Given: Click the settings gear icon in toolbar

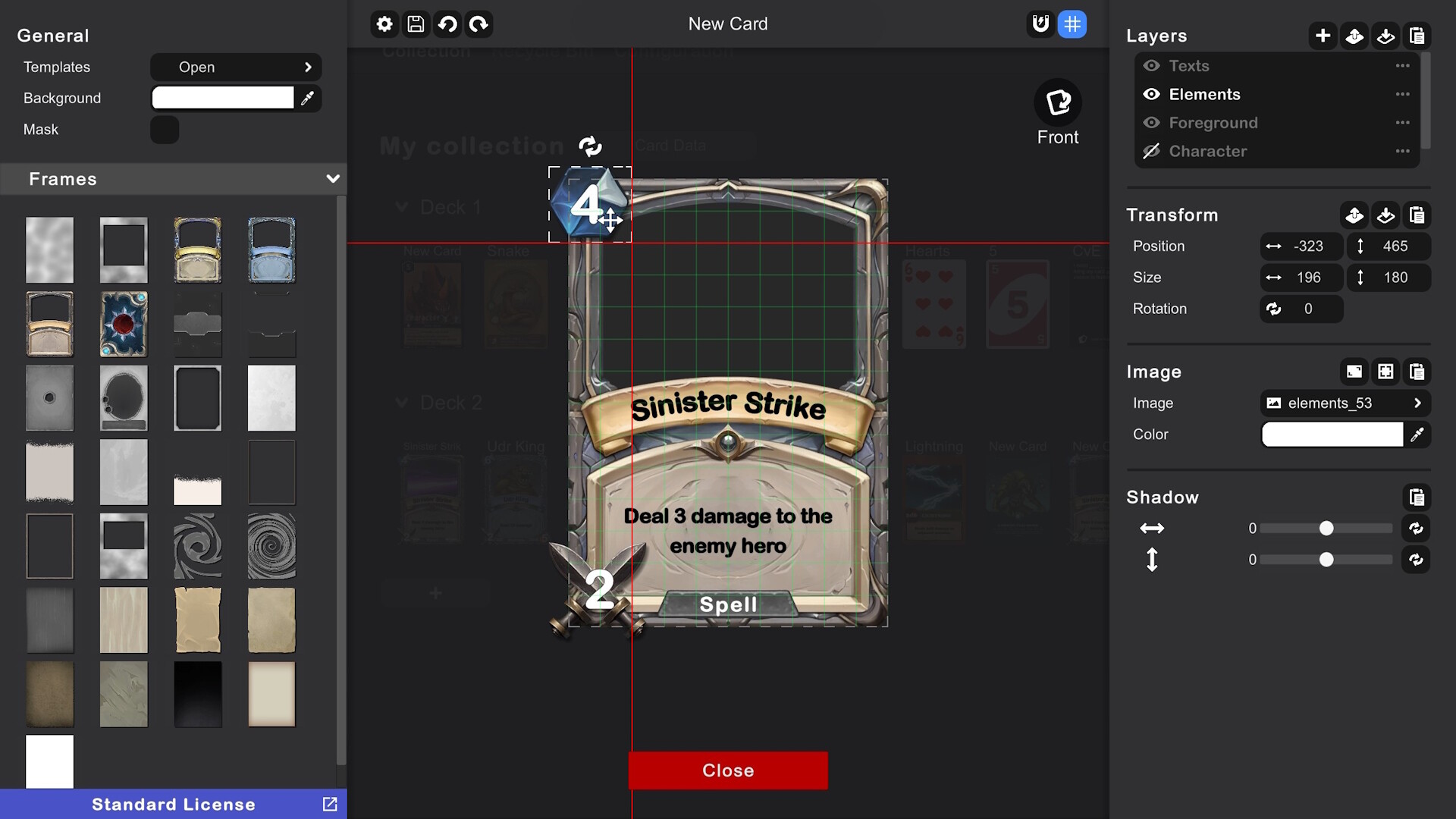Looking at the screenshot, I should [x=384, y=23].
